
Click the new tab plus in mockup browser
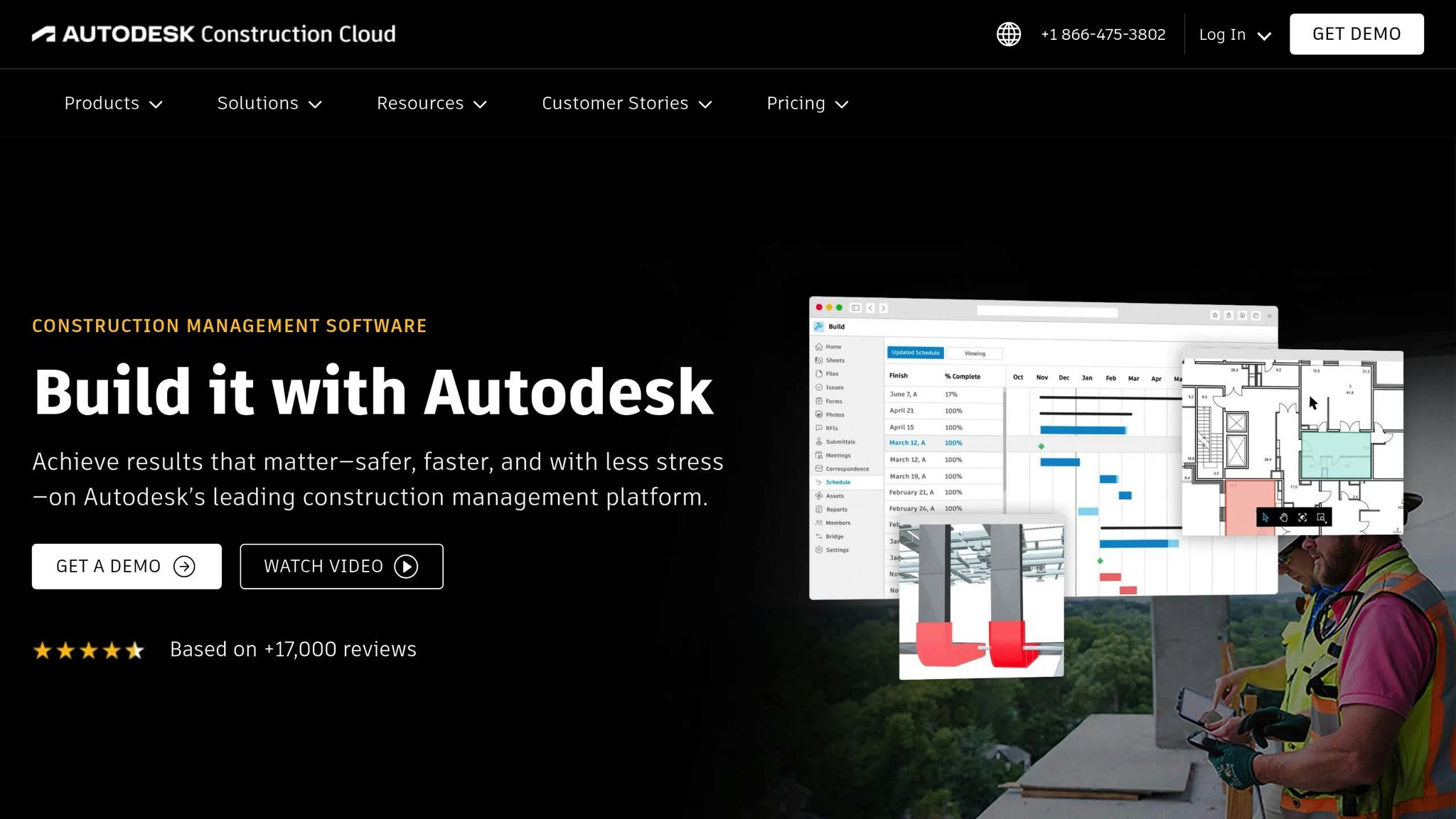pyautogui.click(x=1269, y=316)
